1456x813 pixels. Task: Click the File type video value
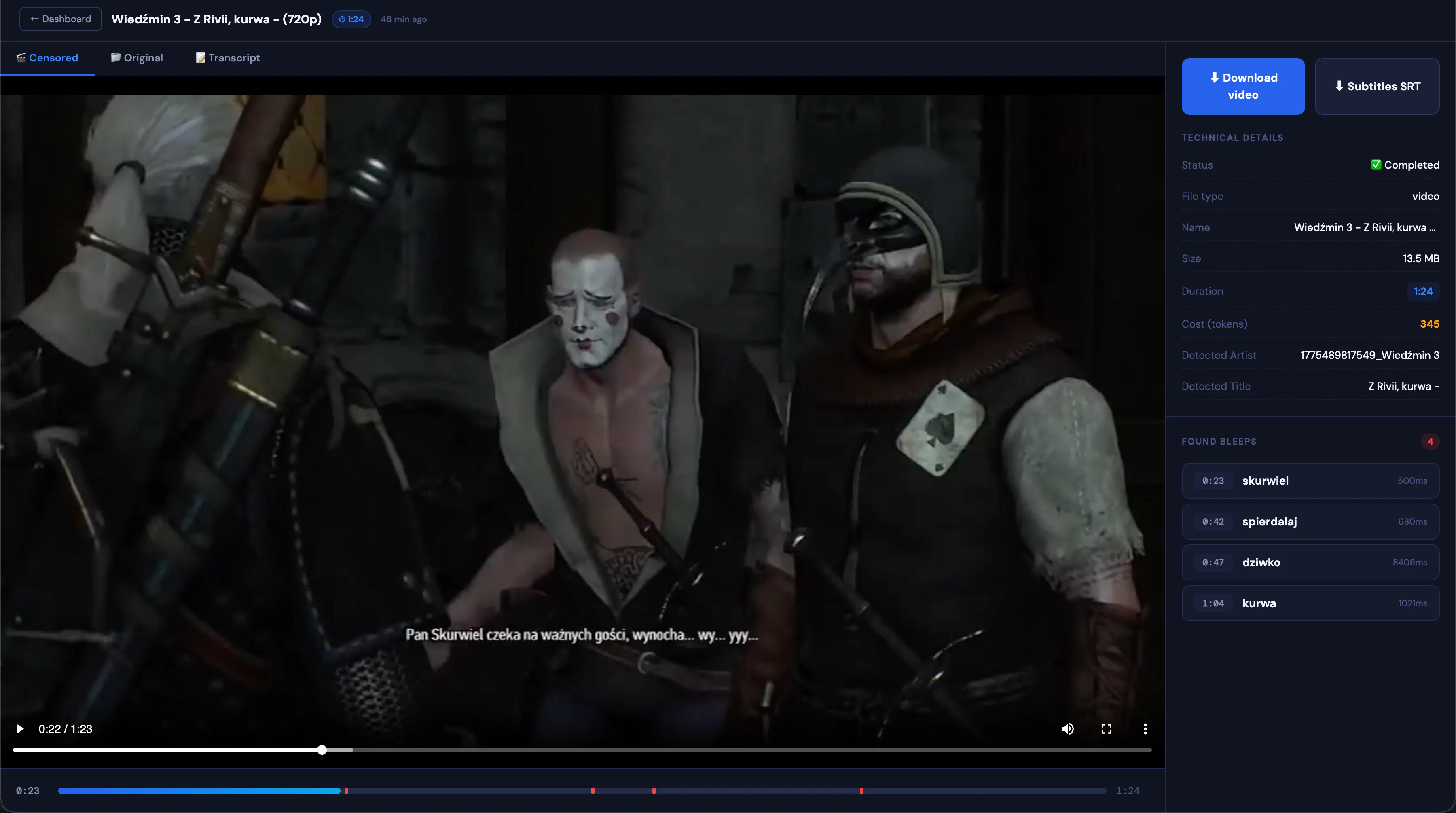1426,196
